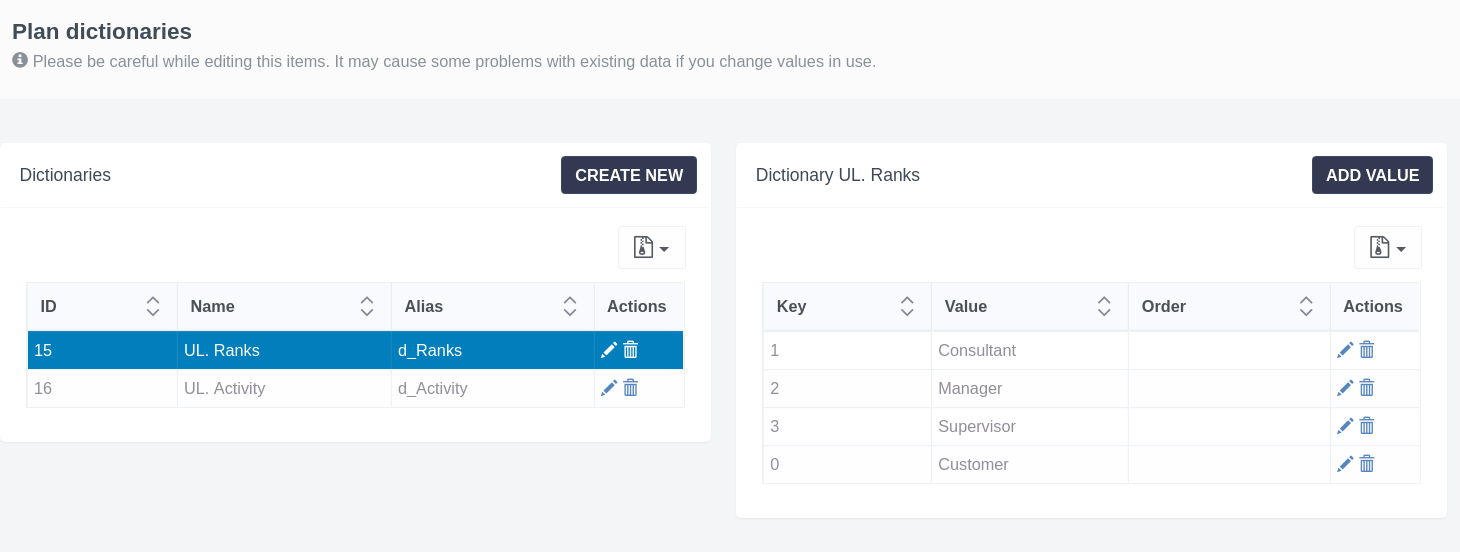Edit the Supervisor value row
The image size is (1460, 552).
click(x=1345, y=426)
